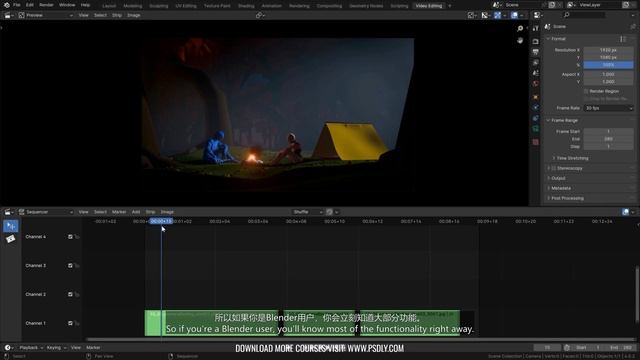Switch to the Sculpting workspace tab
This screenshot has height=360, width=640.
159,6
